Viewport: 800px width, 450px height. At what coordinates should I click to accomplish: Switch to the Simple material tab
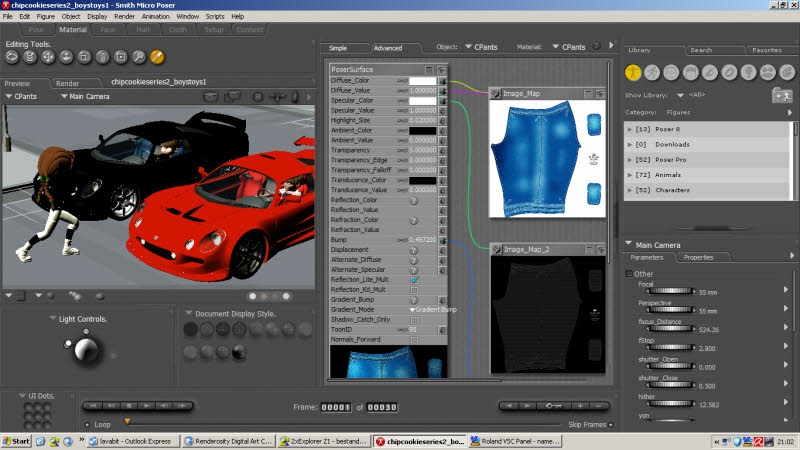point(338,48)
